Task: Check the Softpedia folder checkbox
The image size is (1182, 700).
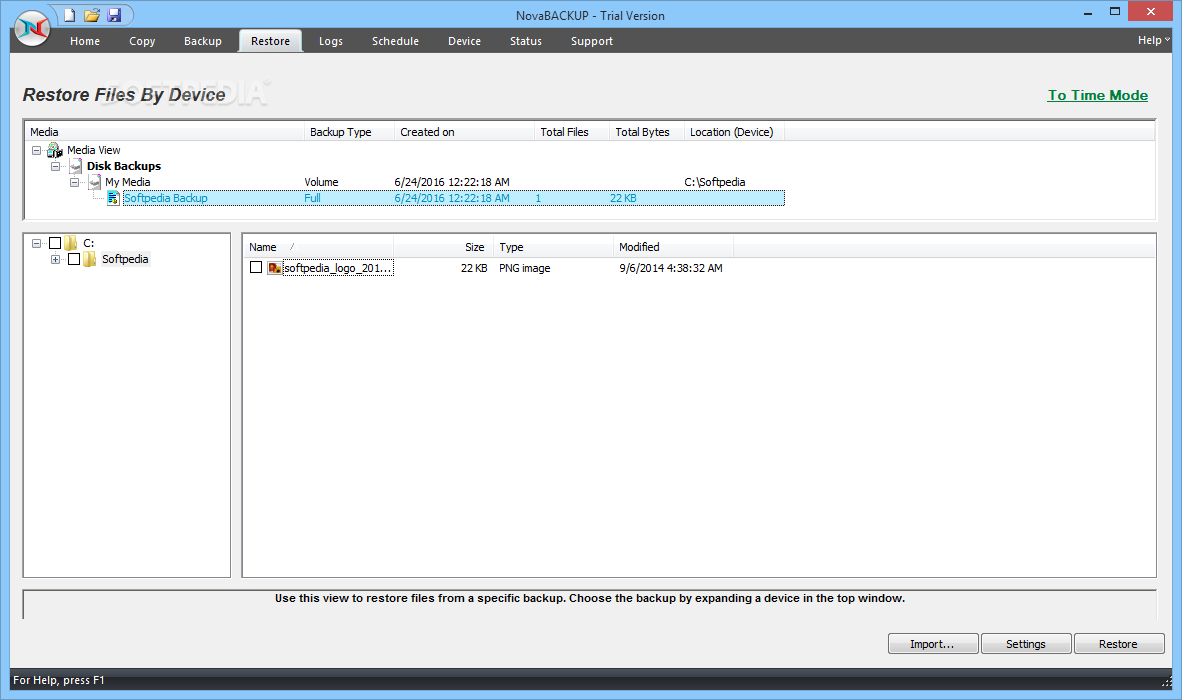Action: [74, 259]
